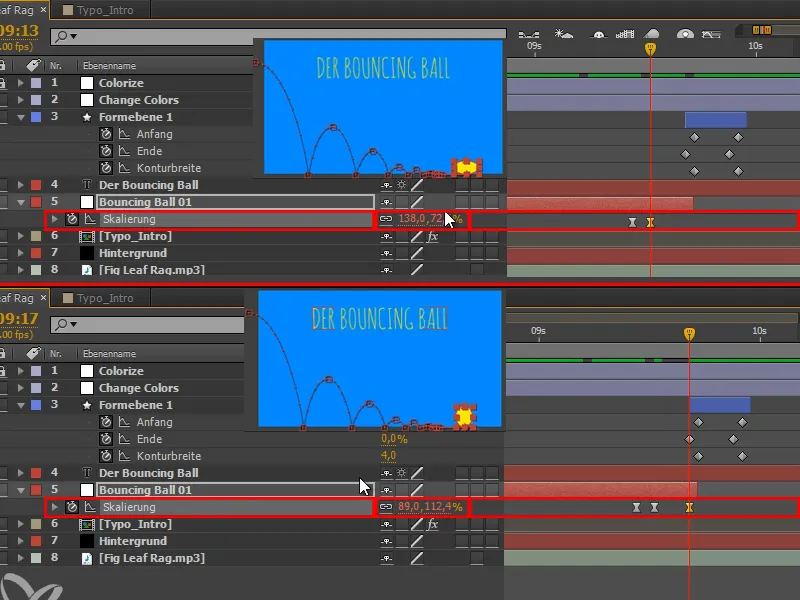This screenshot has width=800, height=600.
Task: Open the search dropdown arrow in the 09:17 timeline
Action: [x=73, y=324]
